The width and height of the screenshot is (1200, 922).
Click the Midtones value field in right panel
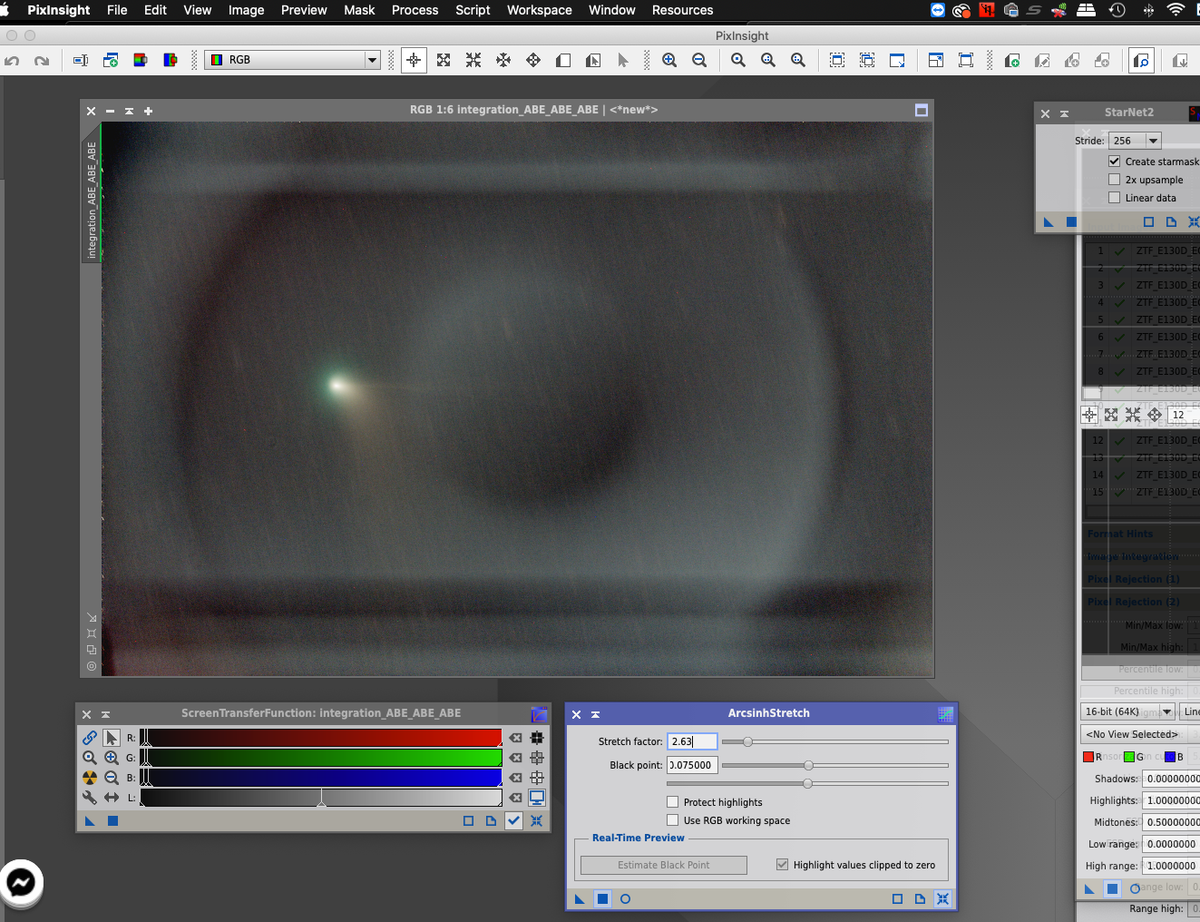pos(1171,822)
